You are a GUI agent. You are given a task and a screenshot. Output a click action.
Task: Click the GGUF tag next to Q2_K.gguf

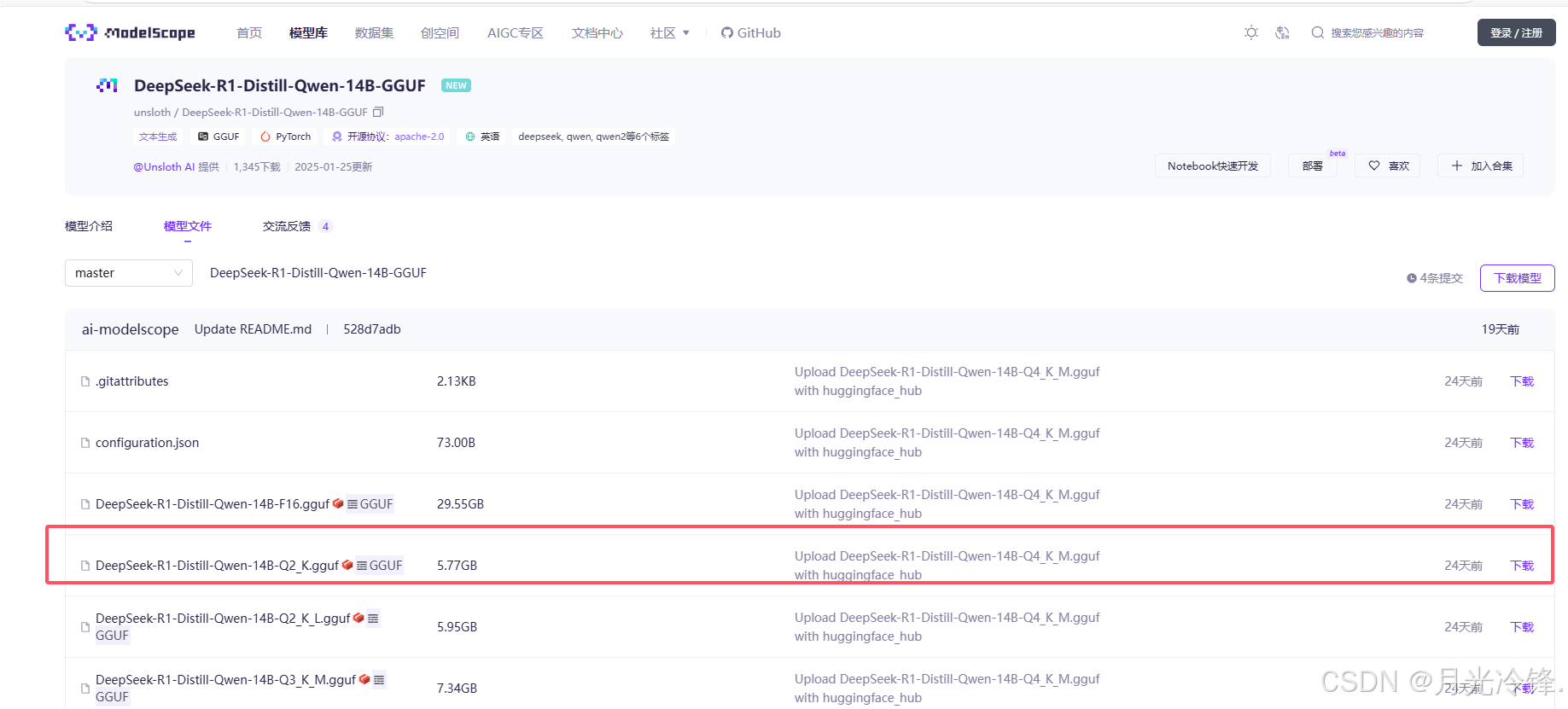[380, 566]
